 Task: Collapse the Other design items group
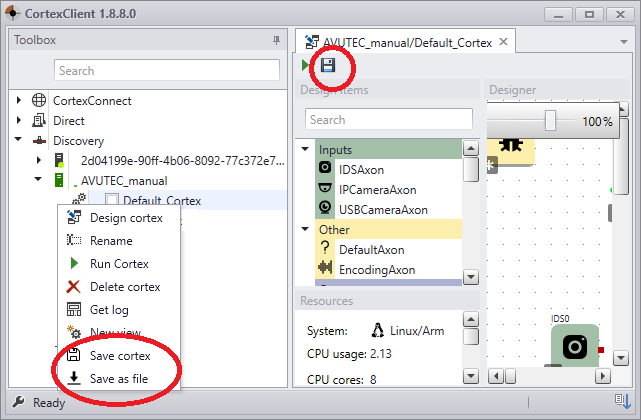pyautogui.click(x=305, y=229)
